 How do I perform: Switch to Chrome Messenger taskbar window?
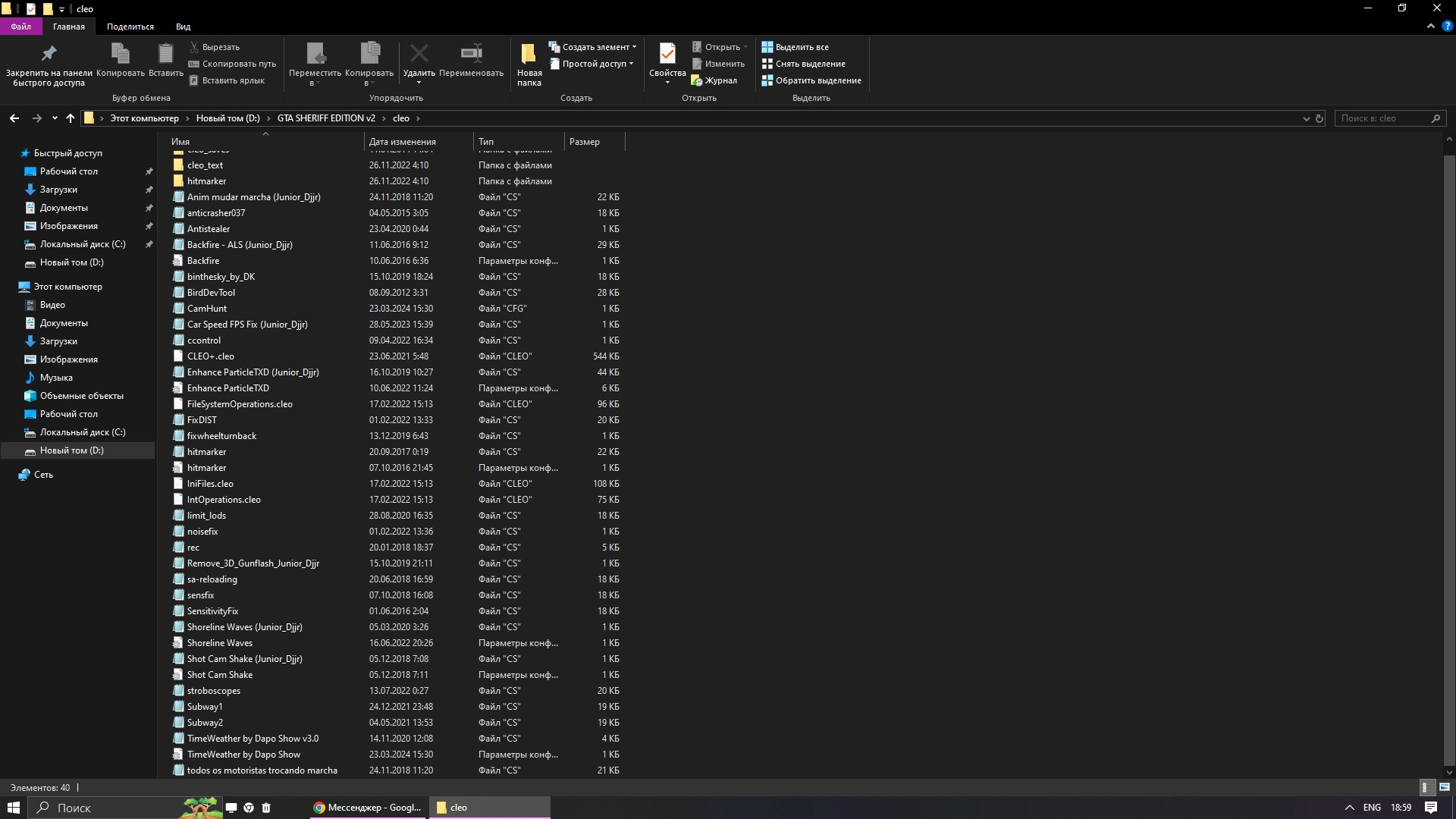tap(368, 808)
